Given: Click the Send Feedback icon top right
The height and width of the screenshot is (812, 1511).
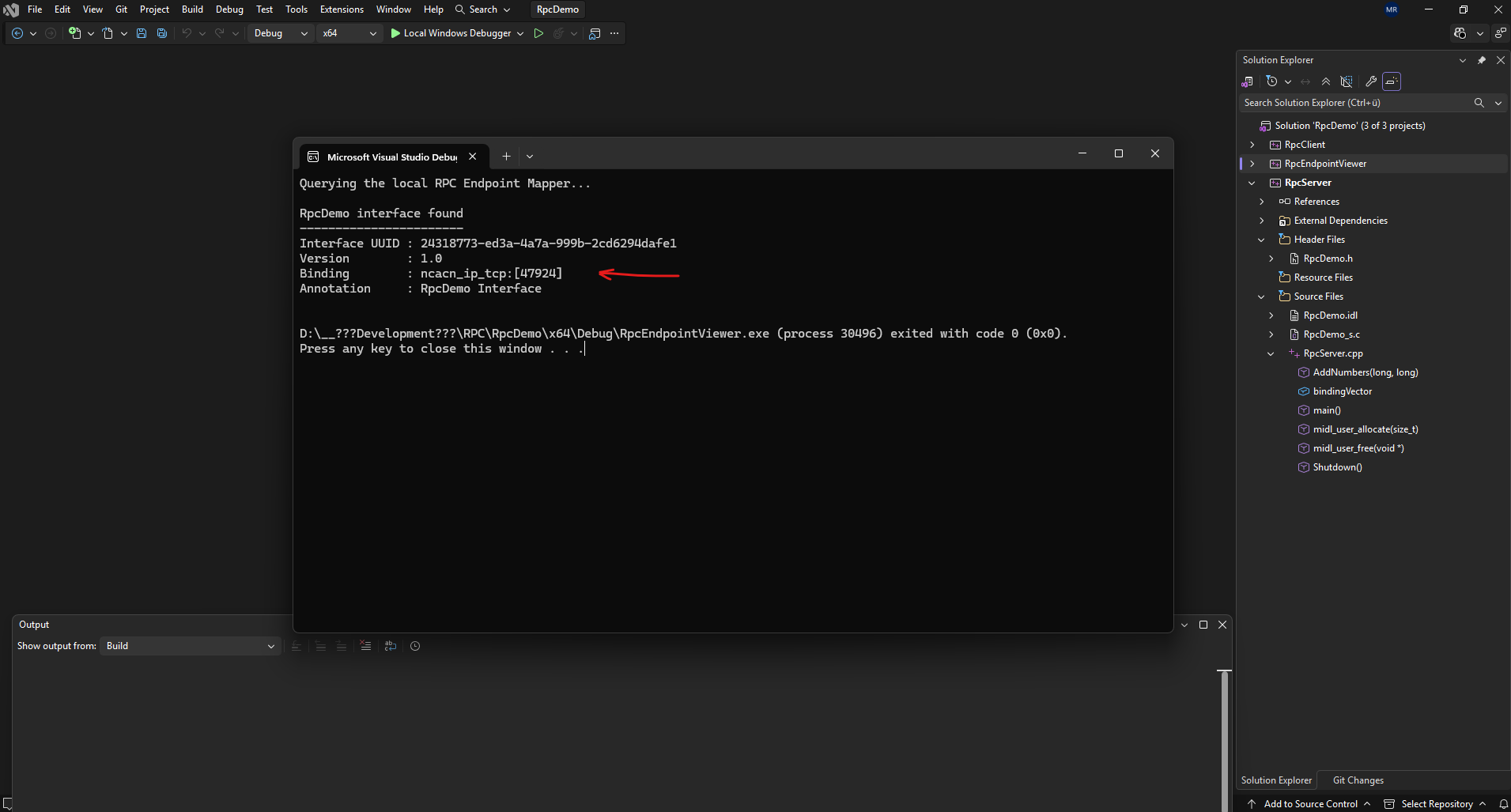Looking at the screenshot, I should click(1500, 33).
